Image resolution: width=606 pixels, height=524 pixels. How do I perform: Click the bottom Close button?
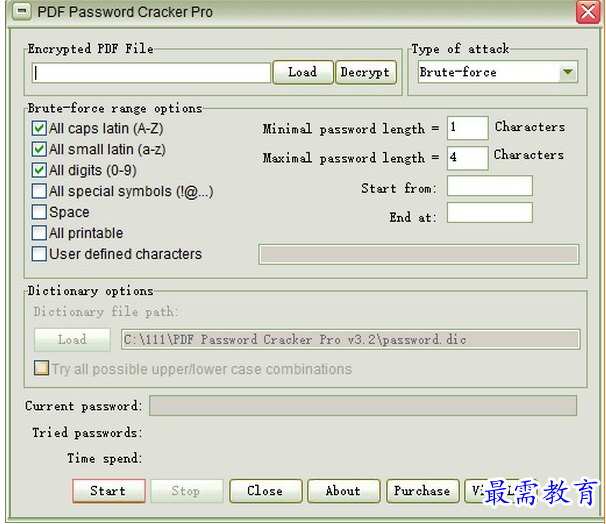[266, 491]
